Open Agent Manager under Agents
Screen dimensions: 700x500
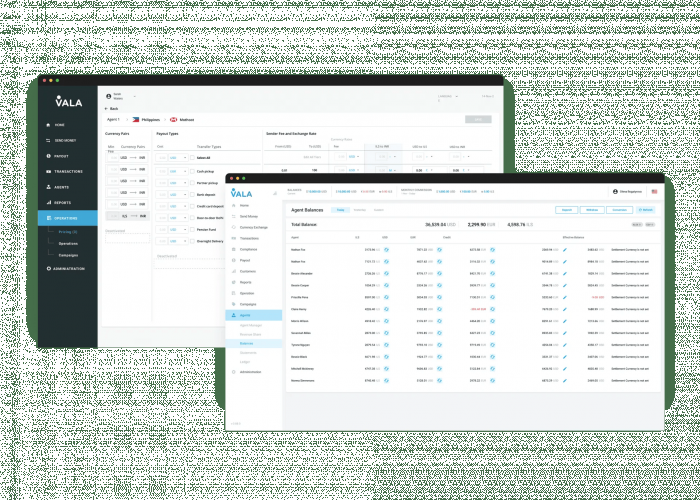251,325
